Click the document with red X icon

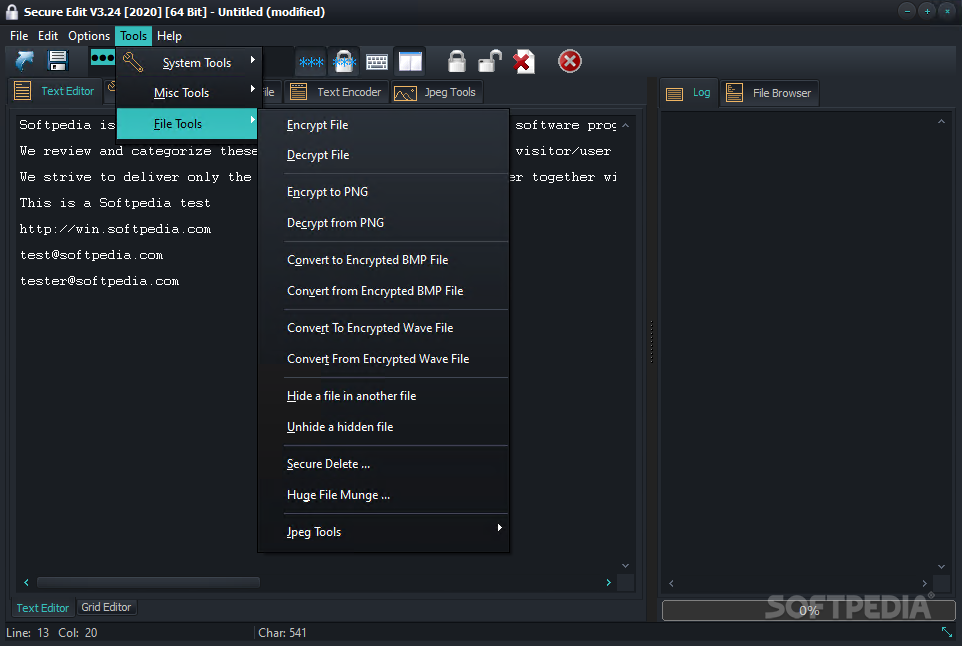click(x=523, y=61)
